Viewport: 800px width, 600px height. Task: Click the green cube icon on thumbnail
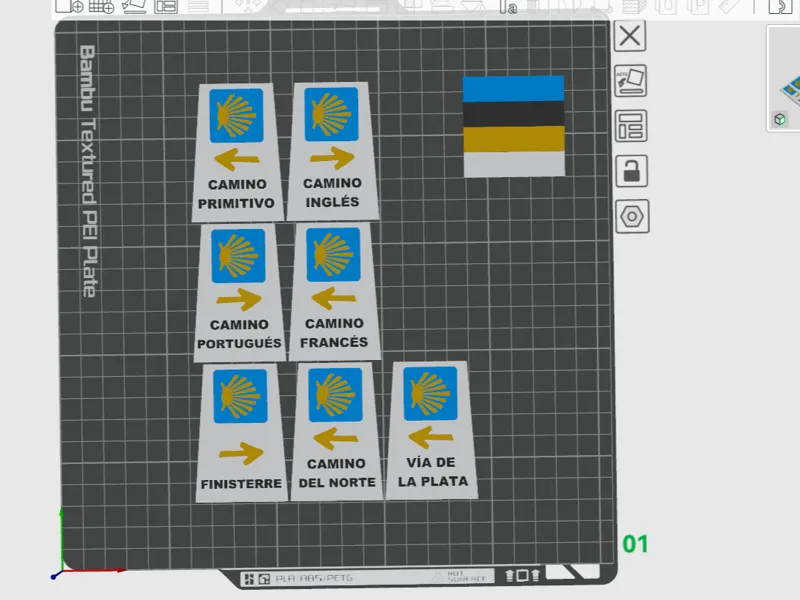[x=780, y=119]
